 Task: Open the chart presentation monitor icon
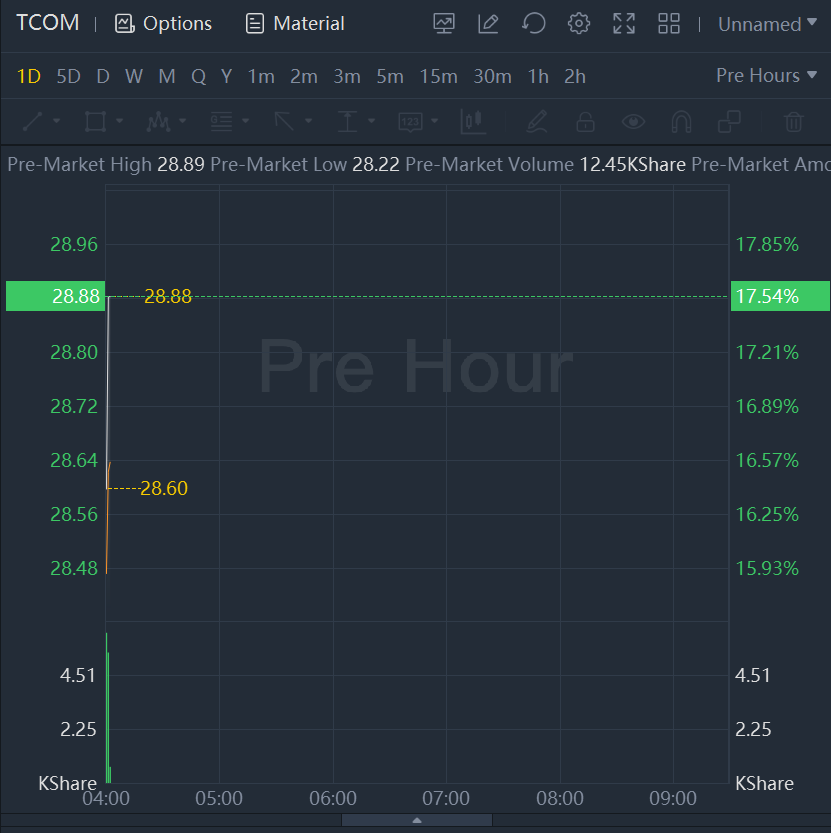444,24
